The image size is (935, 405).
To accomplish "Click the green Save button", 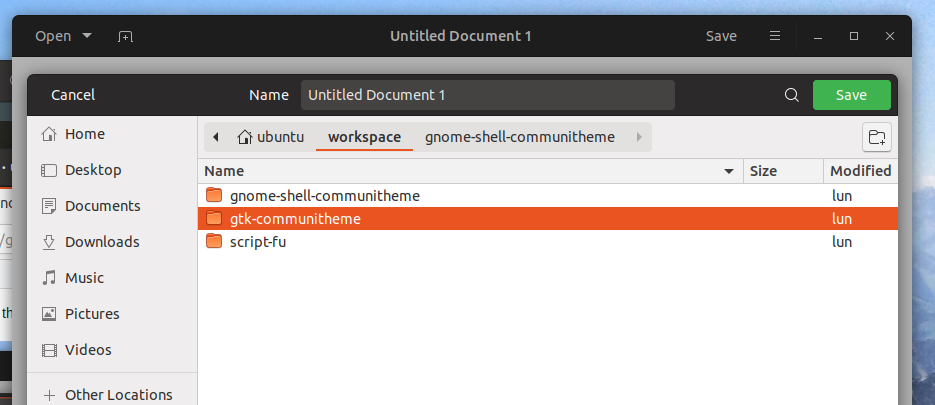I will [852, 95].
